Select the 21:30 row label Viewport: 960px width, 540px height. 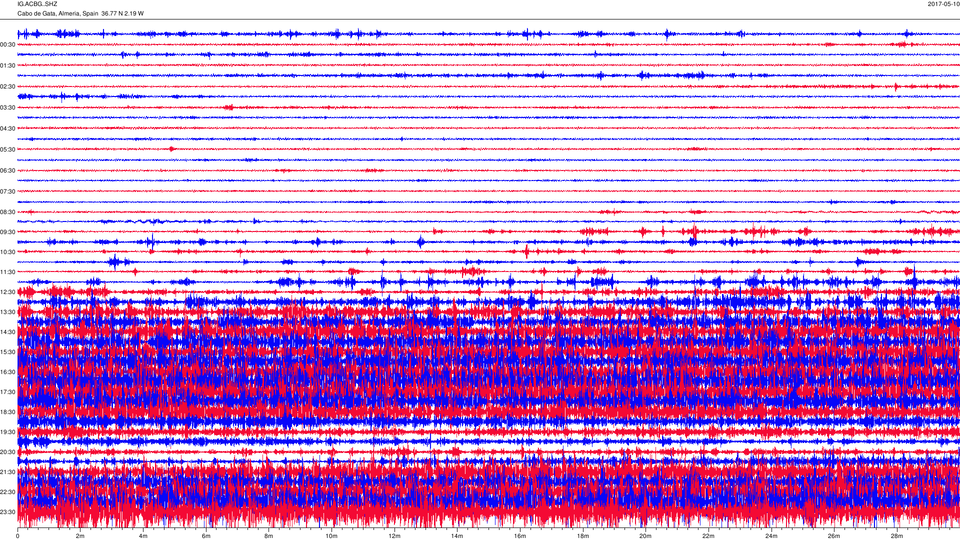click(x=8, y=472)
